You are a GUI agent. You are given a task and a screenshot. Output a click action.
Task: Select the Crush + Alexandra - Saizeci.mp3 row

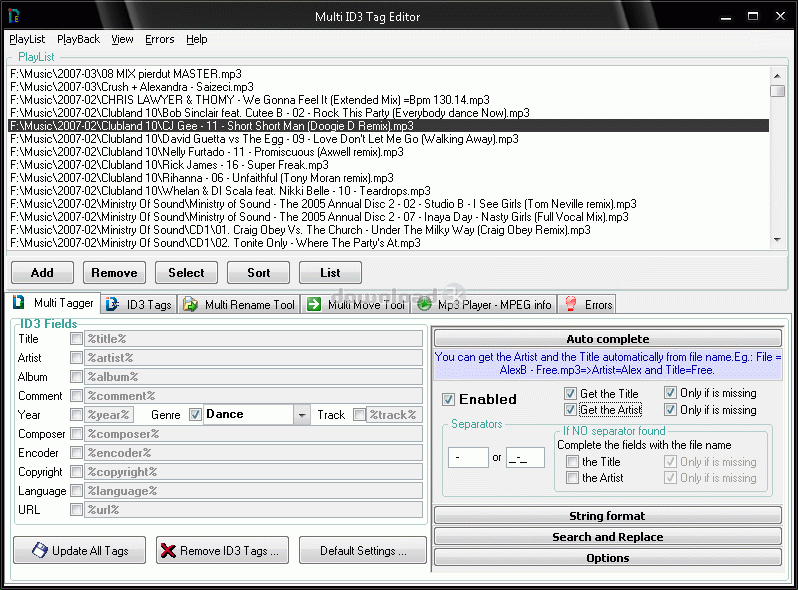[388, 87]
